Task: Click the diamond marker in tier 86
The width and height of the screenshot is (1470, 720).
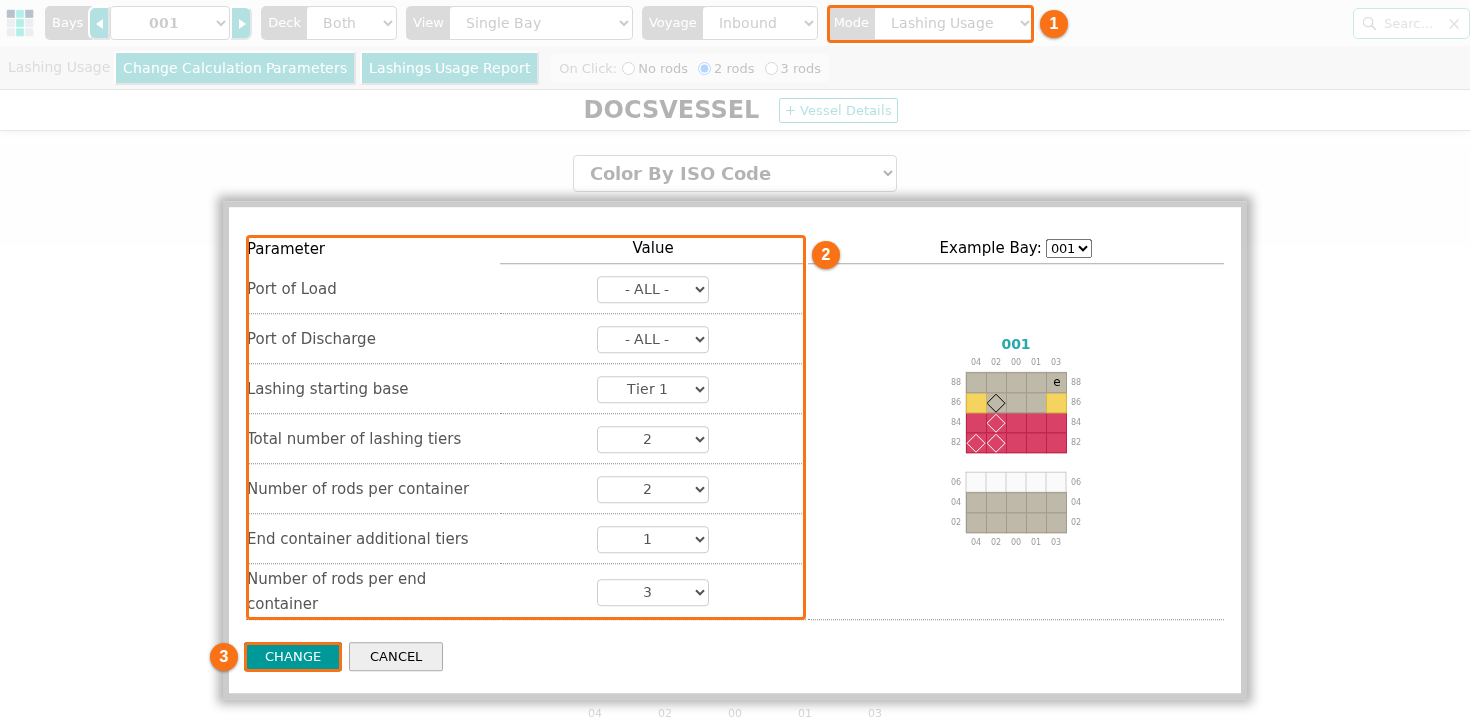Action: pyautogui.click(x=996, y=403)
